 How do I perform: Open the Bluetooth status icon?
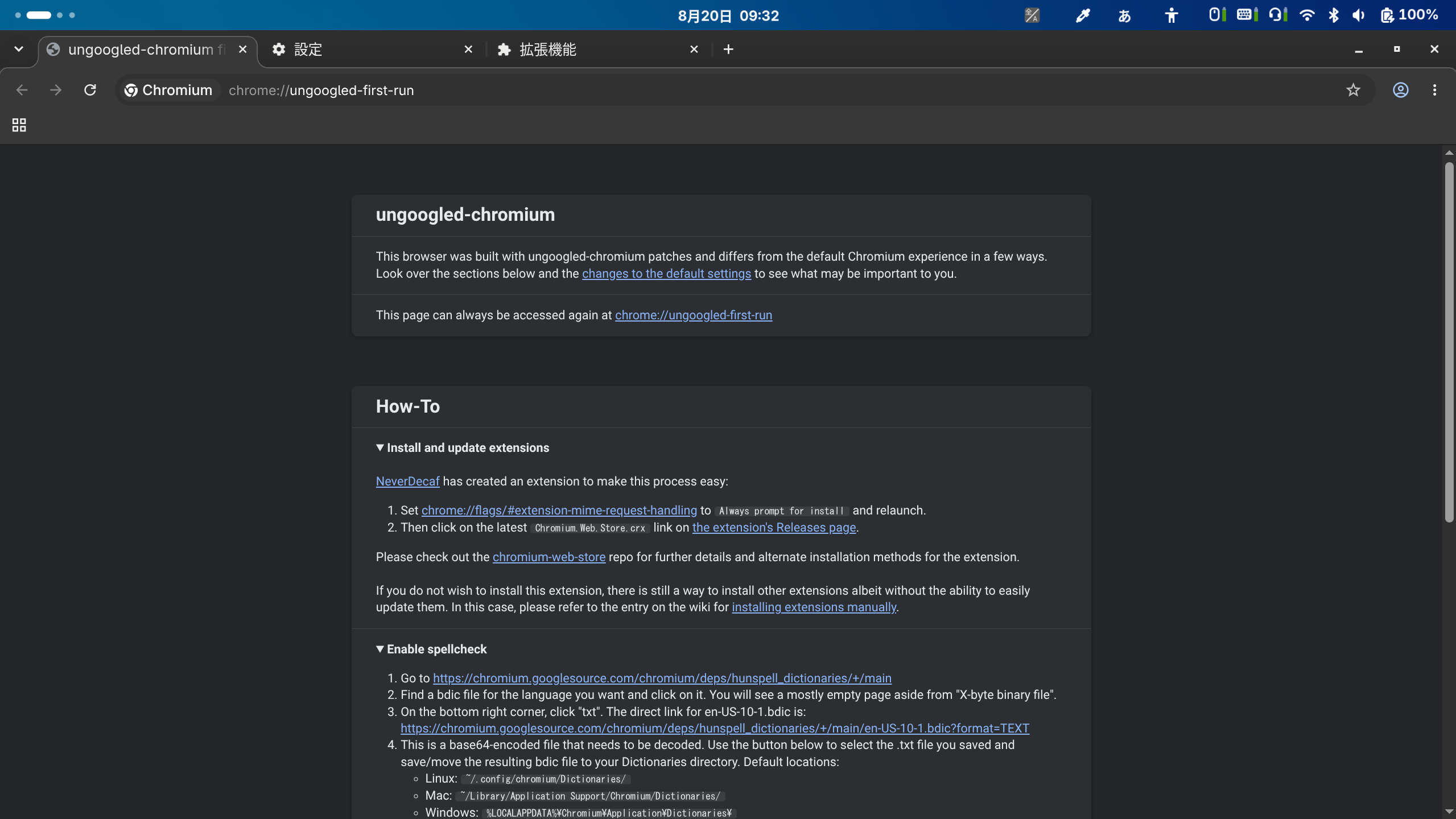[1333, 15]
